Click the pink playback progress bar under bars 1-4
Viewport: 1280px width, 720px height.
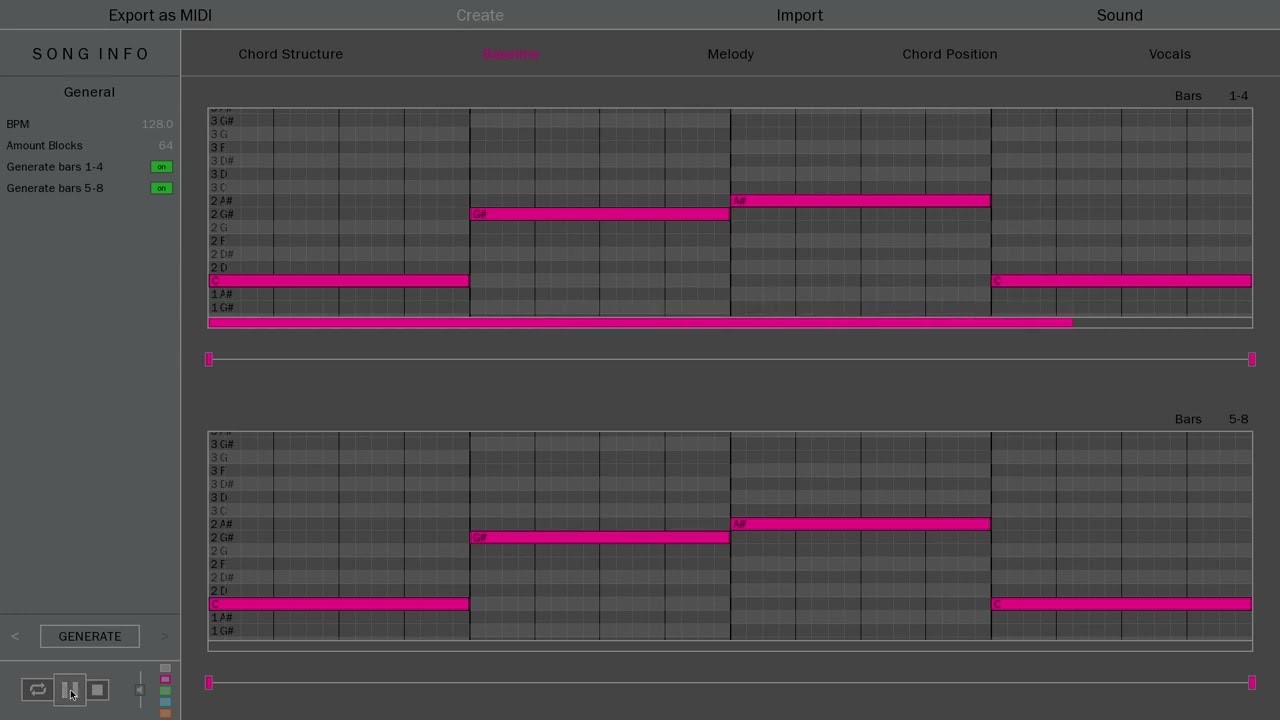coord(640,323)
